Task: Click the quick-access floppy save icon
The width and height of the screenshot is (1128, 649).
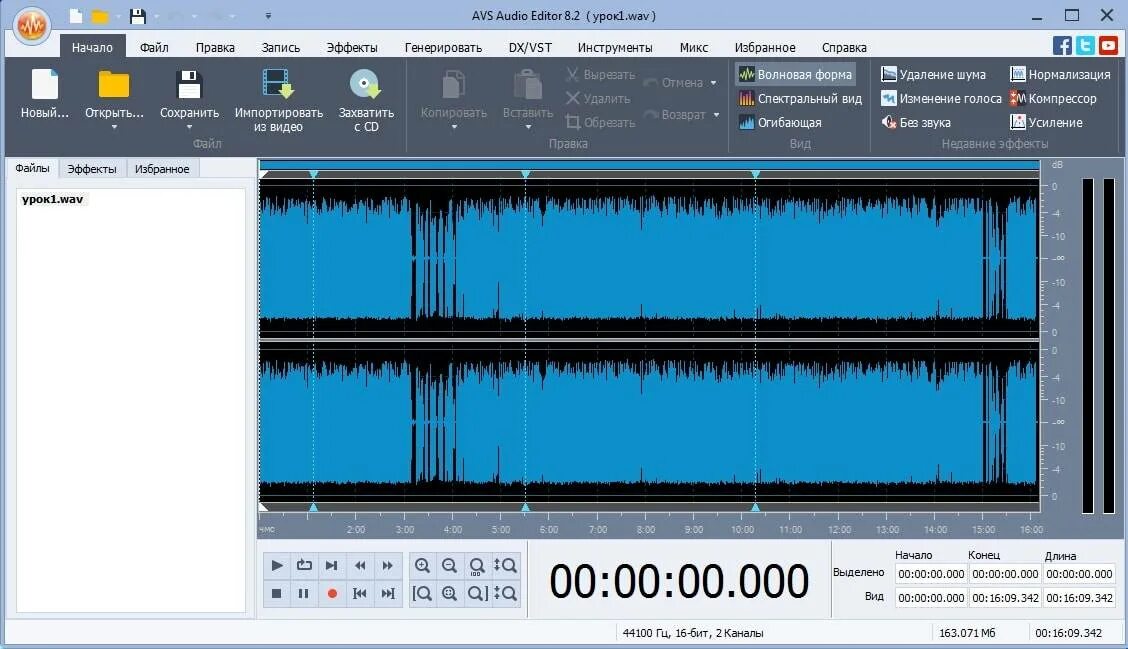Action: pos(137,16)
